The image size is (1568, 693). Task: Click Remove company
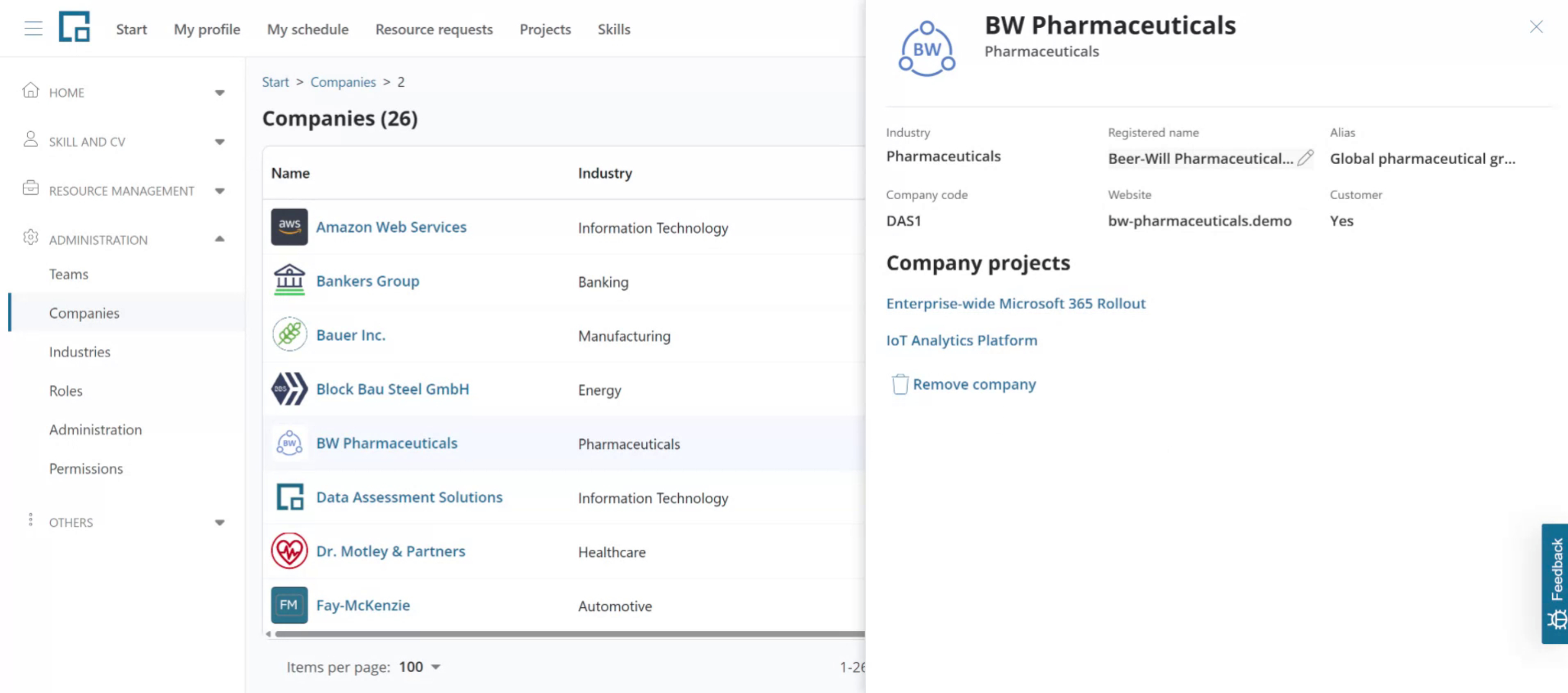964,384
